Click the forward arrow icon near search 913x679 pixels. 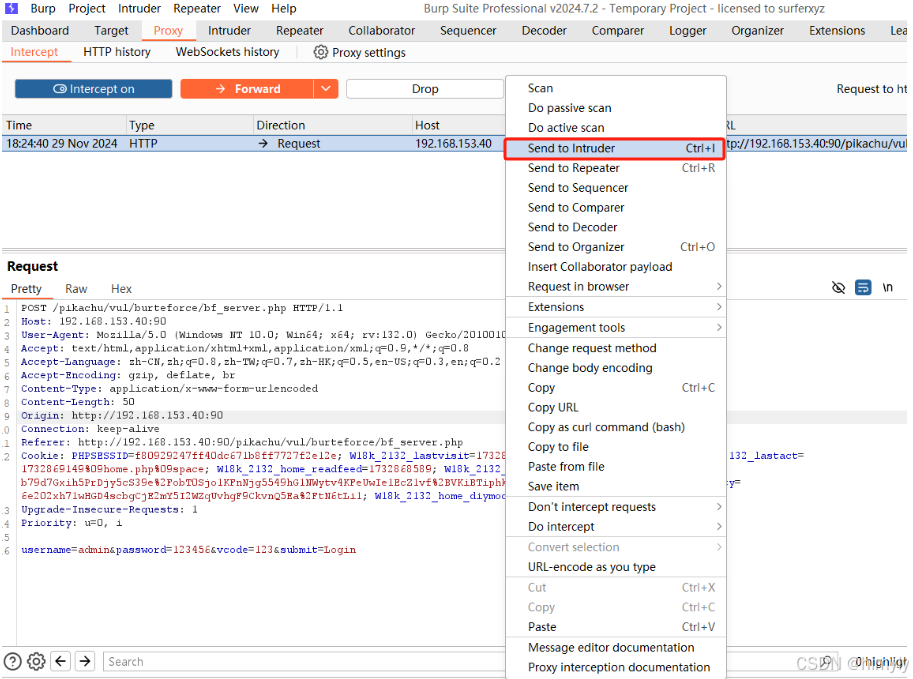(x=85, y=661)
